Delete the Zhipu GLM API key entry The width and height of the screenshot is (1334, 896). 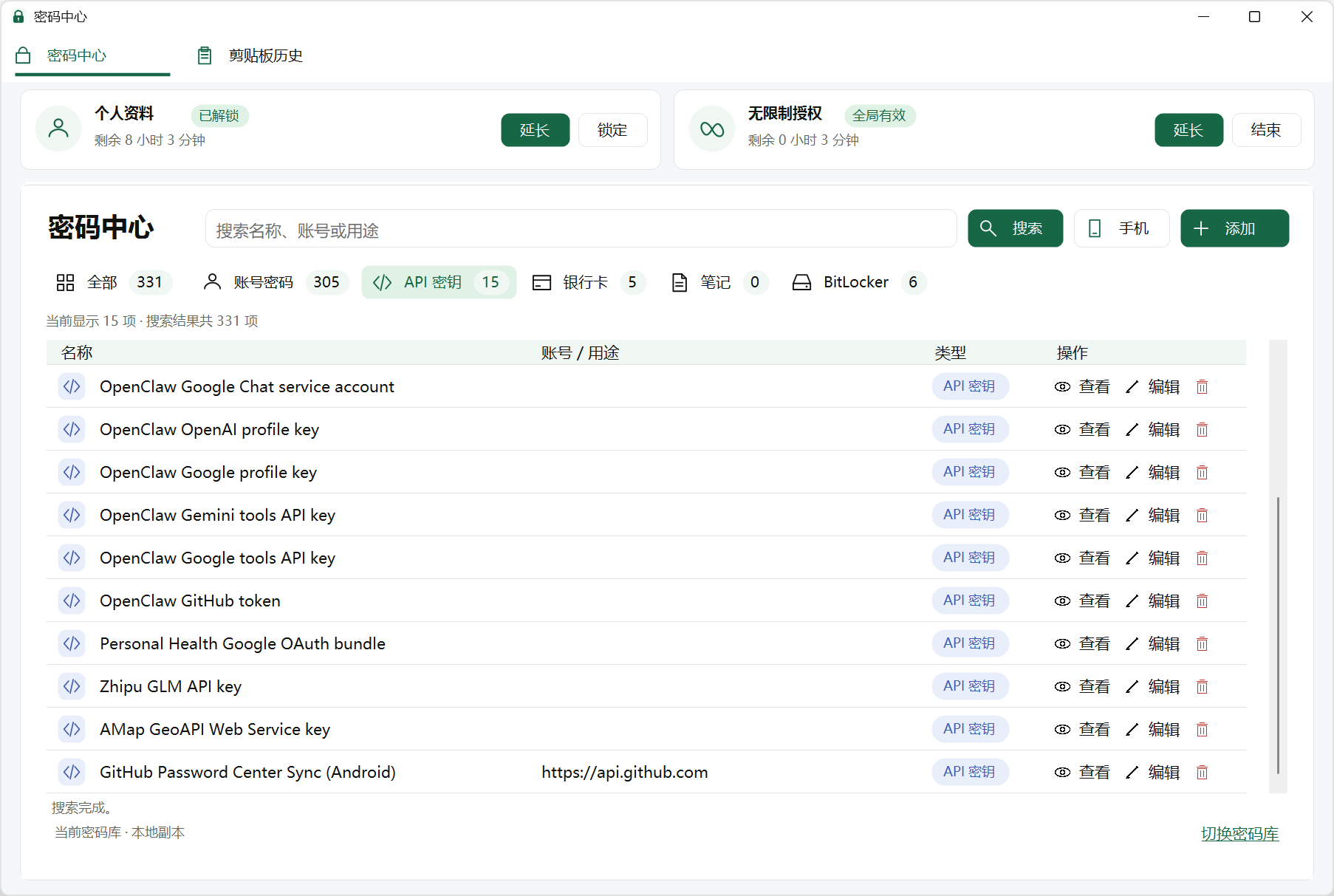(x=1202, y=687)
